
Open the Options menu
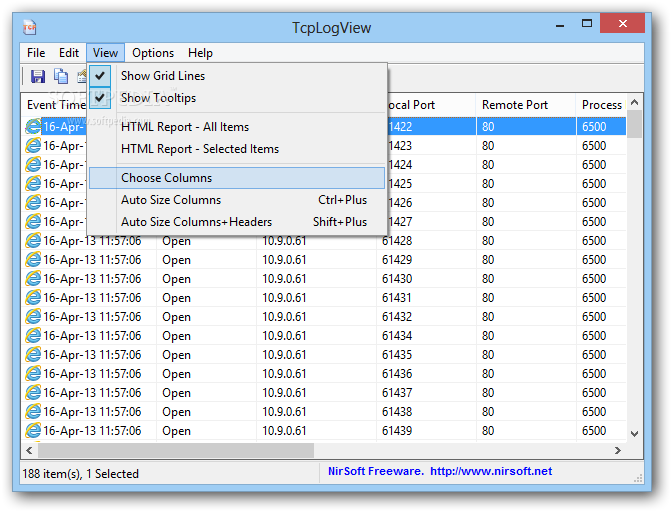[x=153, y=53]
